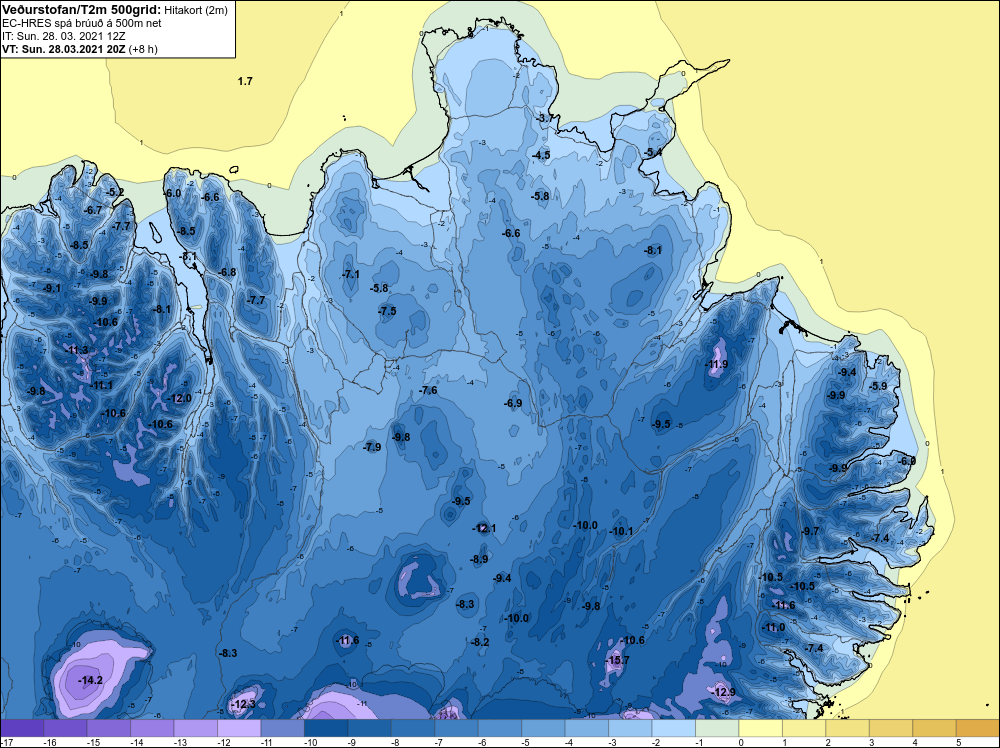Click the -7.1 temperature value
Image resolution: width=1000 pixels, height=748 pixels.
coord(350,274)
